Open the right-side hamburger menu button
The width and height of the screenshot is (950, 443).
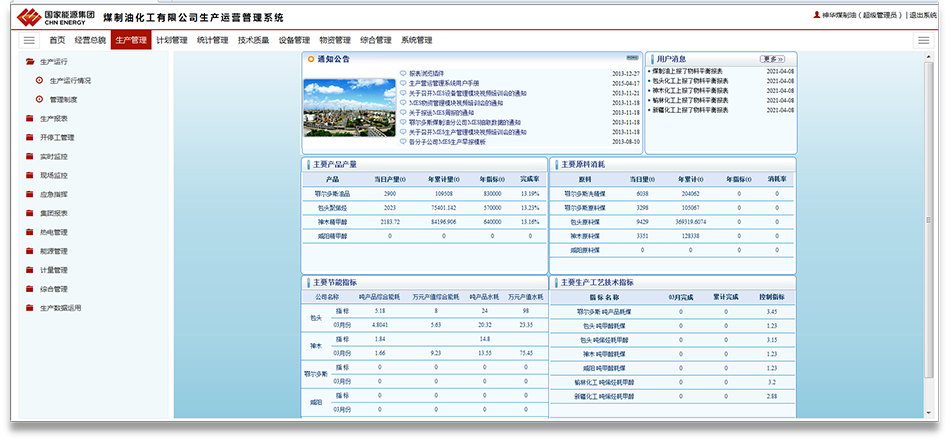pyautogui.click(x=923, y=41)
